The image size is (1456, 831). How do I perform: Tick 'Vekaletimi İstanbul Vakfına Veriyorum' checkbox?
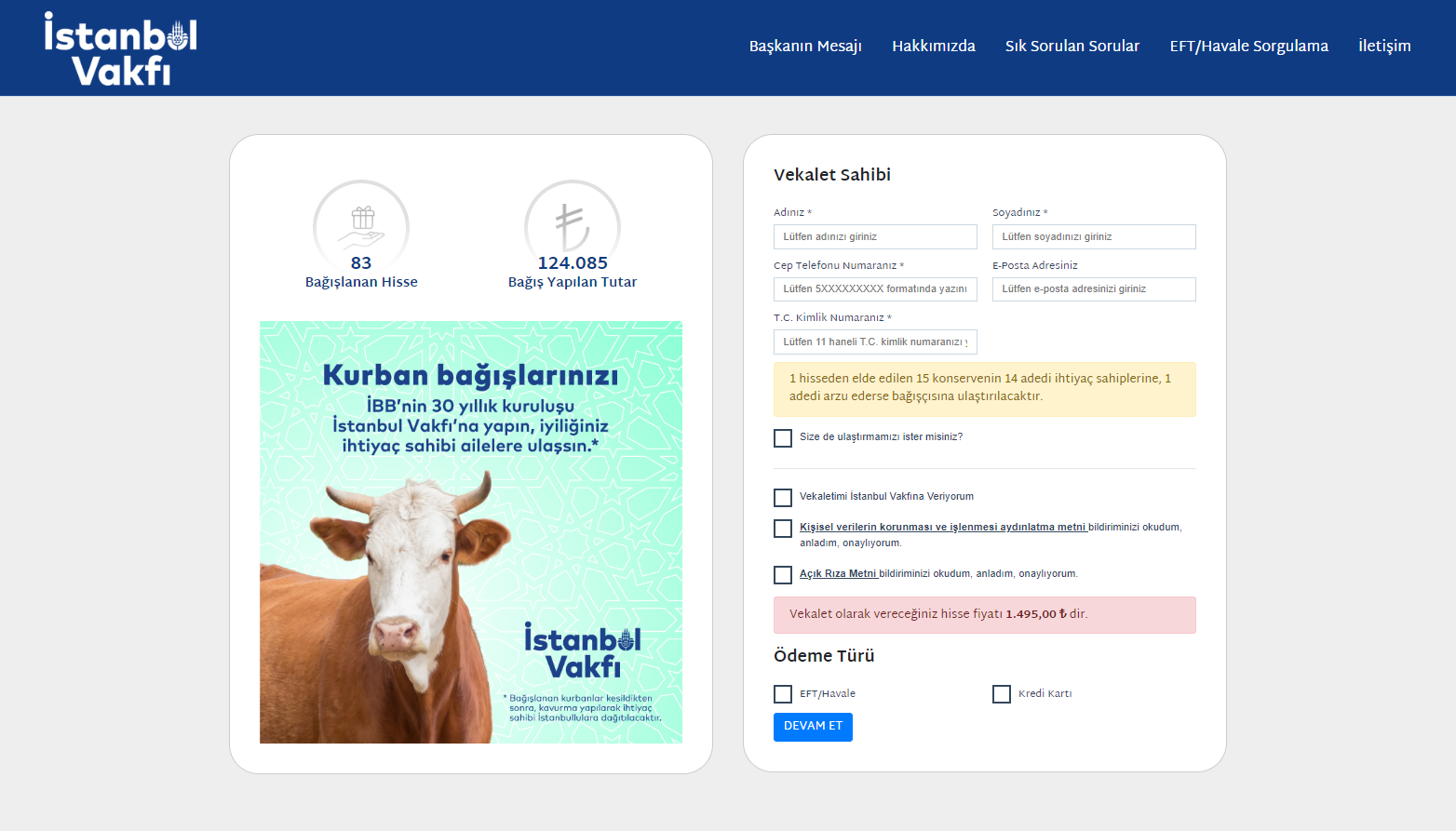[783, 498]
